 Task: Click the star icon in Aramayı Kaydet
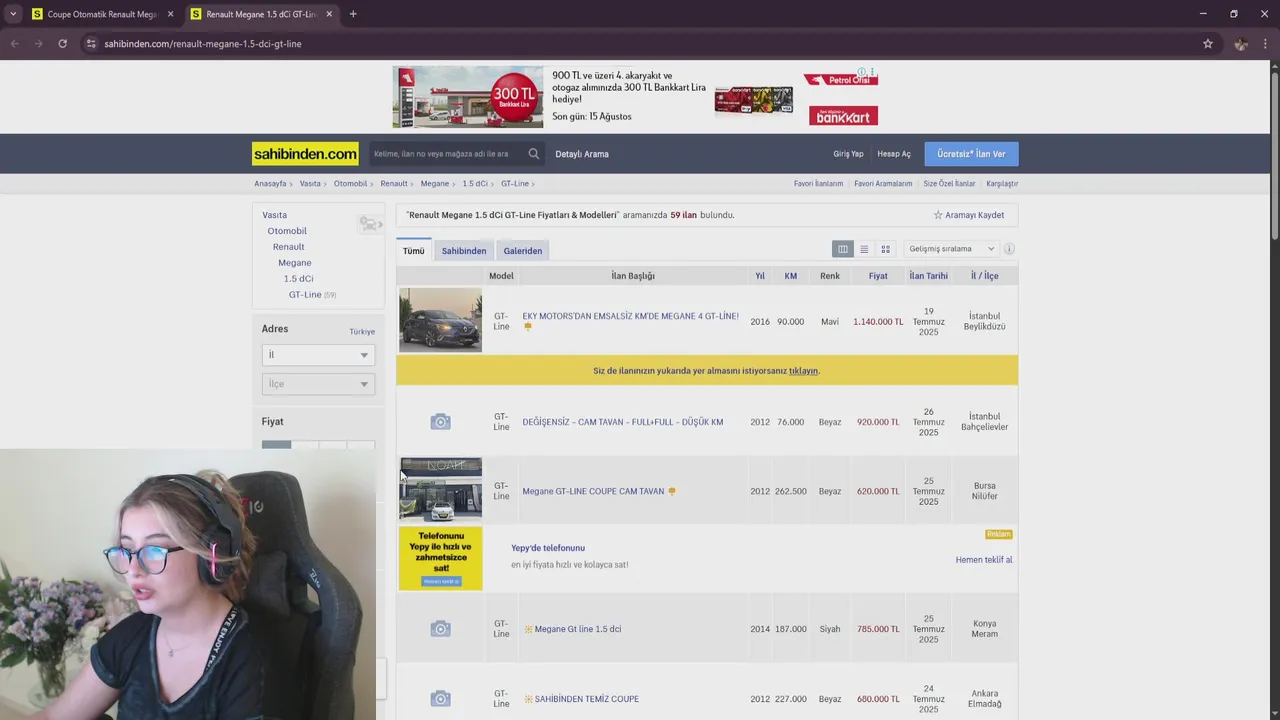938,215
